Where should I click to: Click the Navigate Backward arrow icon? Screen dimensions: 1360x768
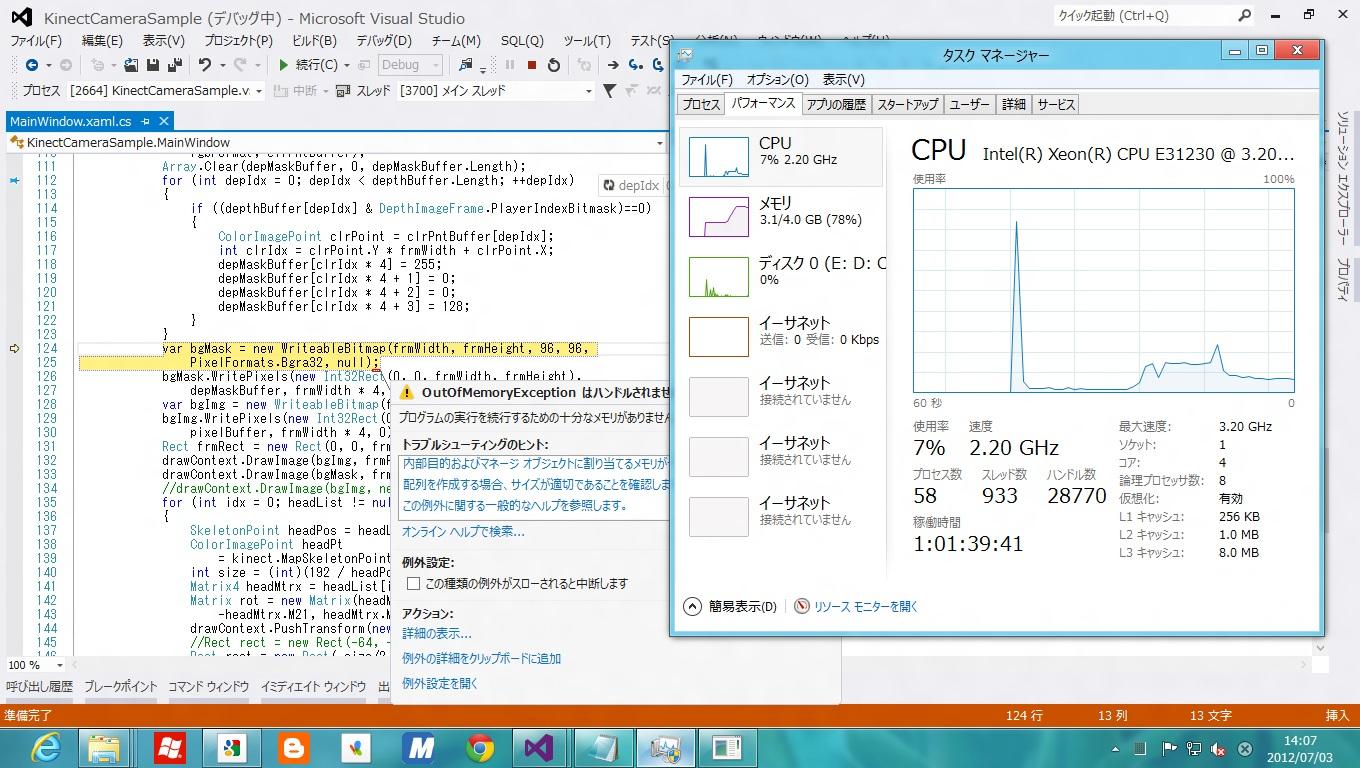point(32,65)
